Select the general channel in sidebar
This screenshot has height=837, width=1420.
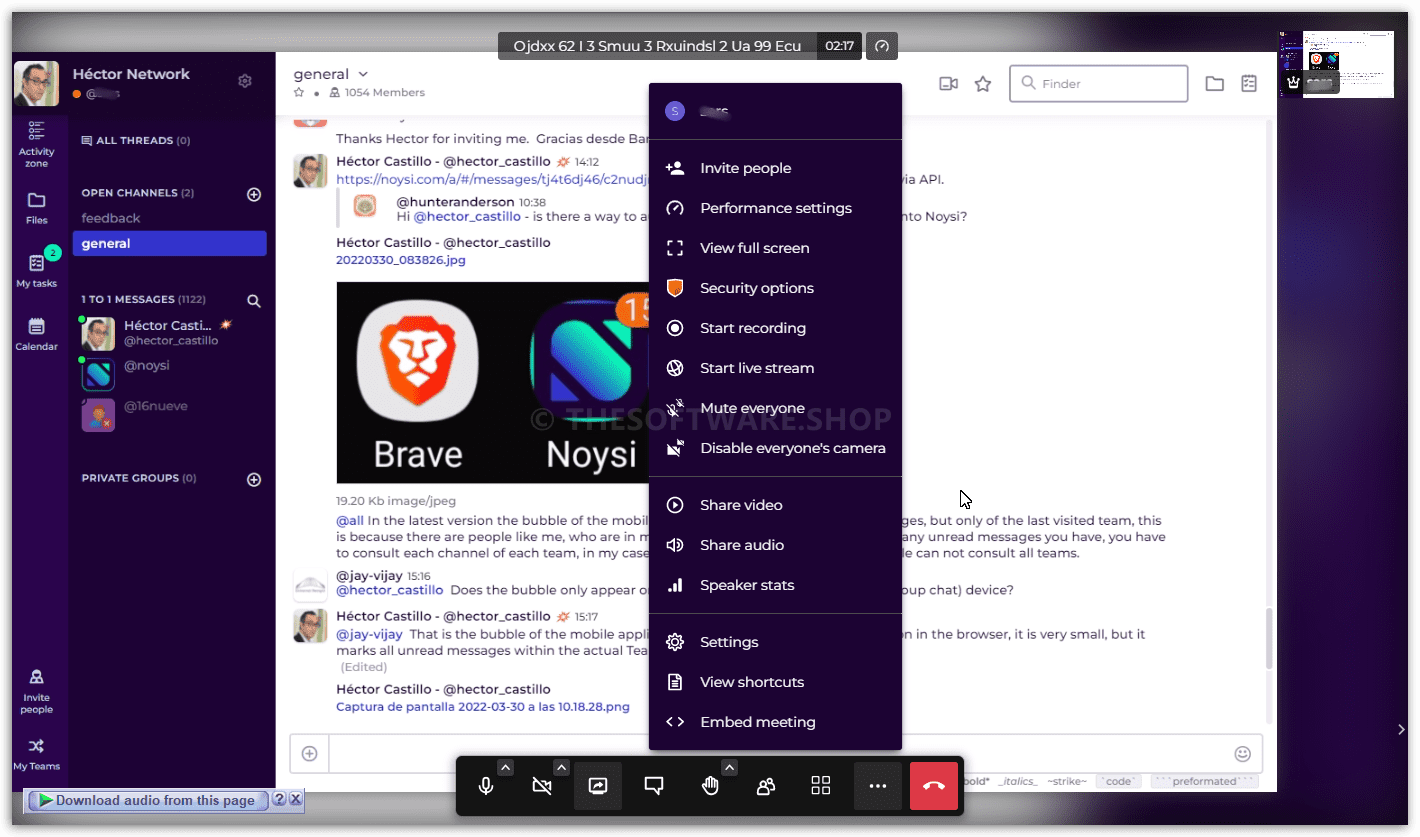click(169, 243)
